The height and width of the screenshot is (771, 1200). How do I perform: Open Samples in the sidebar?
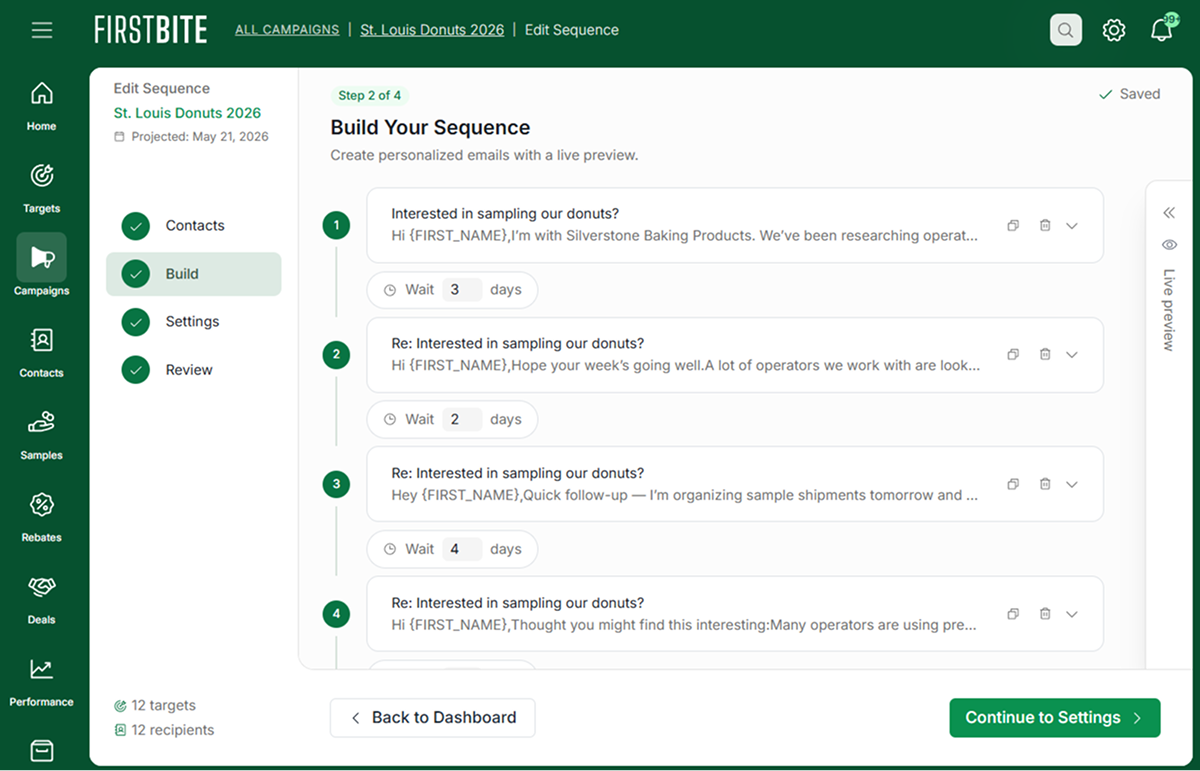click(42, 434)
